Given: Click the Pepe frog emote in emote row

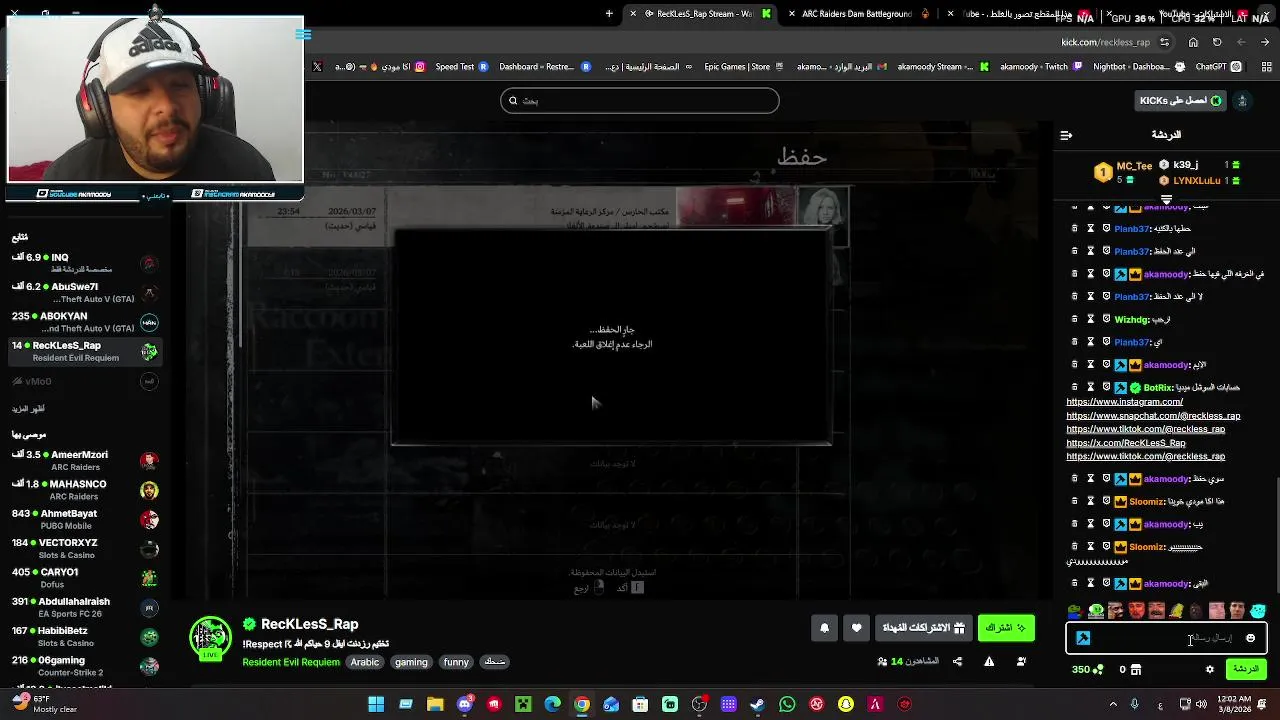Looking at the screenshot, I should pyautogui.click(x=1075, y=611).
